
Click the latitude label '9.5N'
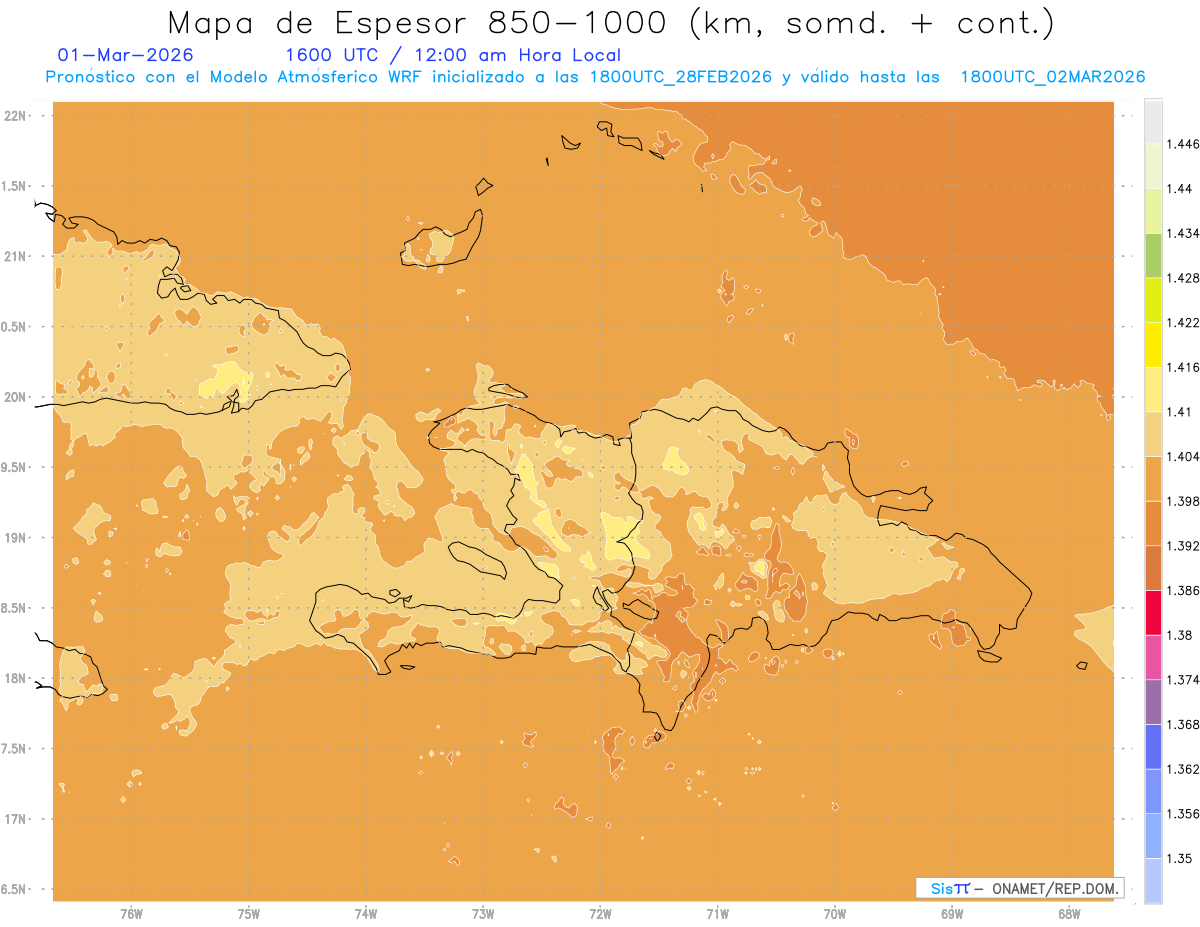point(14,468)
